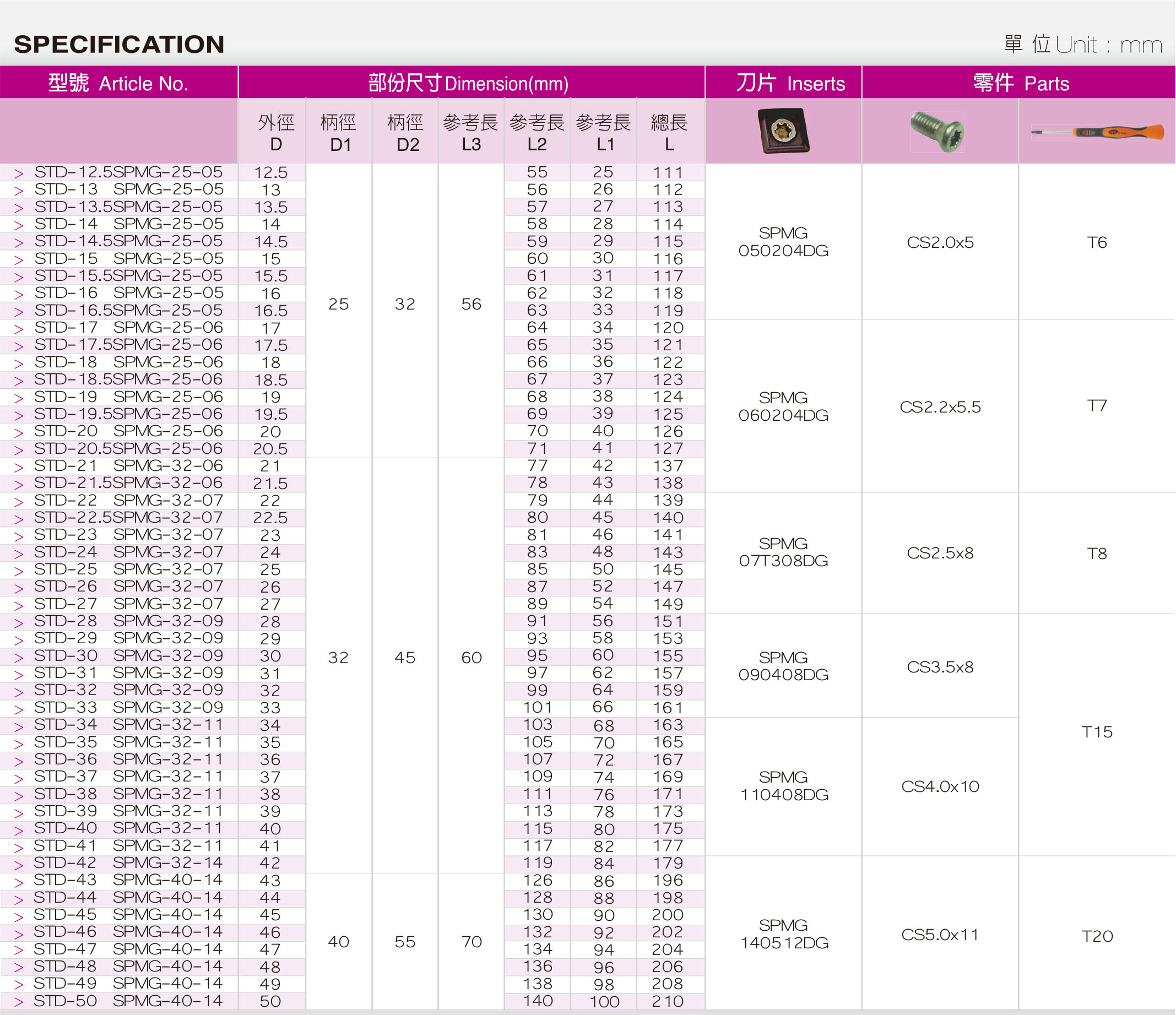Select insert SPMG 07T308DG
This screenshot has height=1015, width=1176.
(783, 552)
